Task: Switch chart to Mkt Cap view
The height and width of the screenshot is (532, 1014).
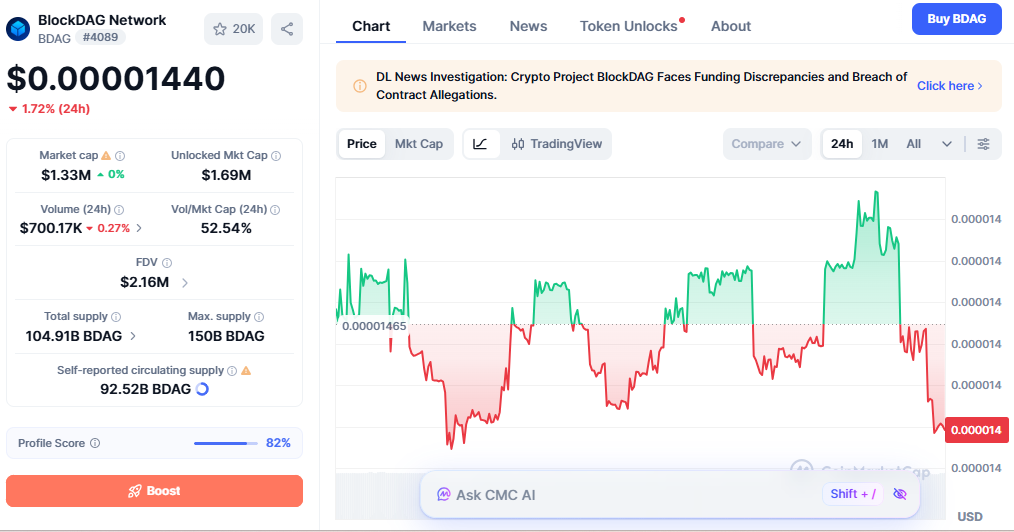Action: [418, 144]
